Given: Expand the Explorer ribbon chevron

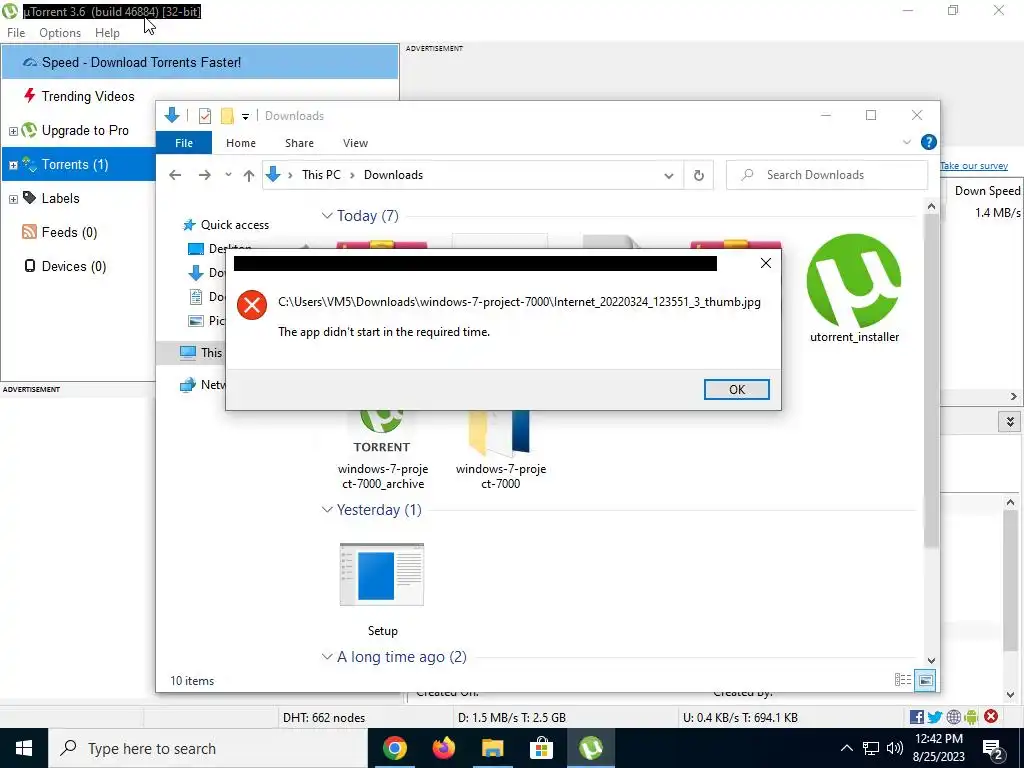Looking at the screenshot, I should pyautogui.click(x=906, y=142).
